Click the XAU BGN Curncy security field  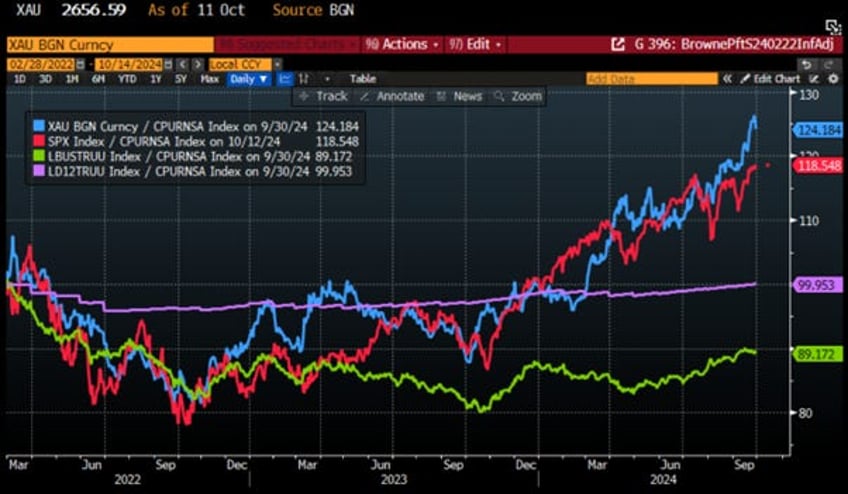tap(110, 44)
